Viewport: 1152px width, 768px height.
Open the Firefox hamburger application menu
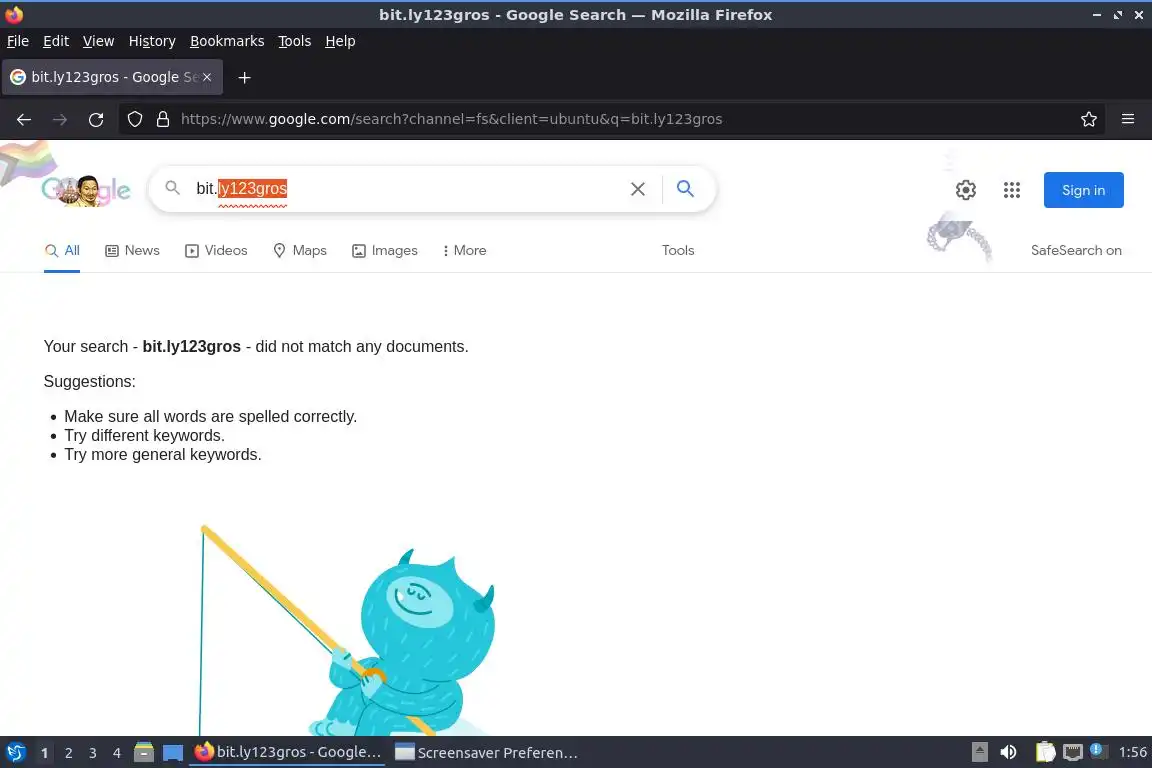click(x=1128, y=119)
